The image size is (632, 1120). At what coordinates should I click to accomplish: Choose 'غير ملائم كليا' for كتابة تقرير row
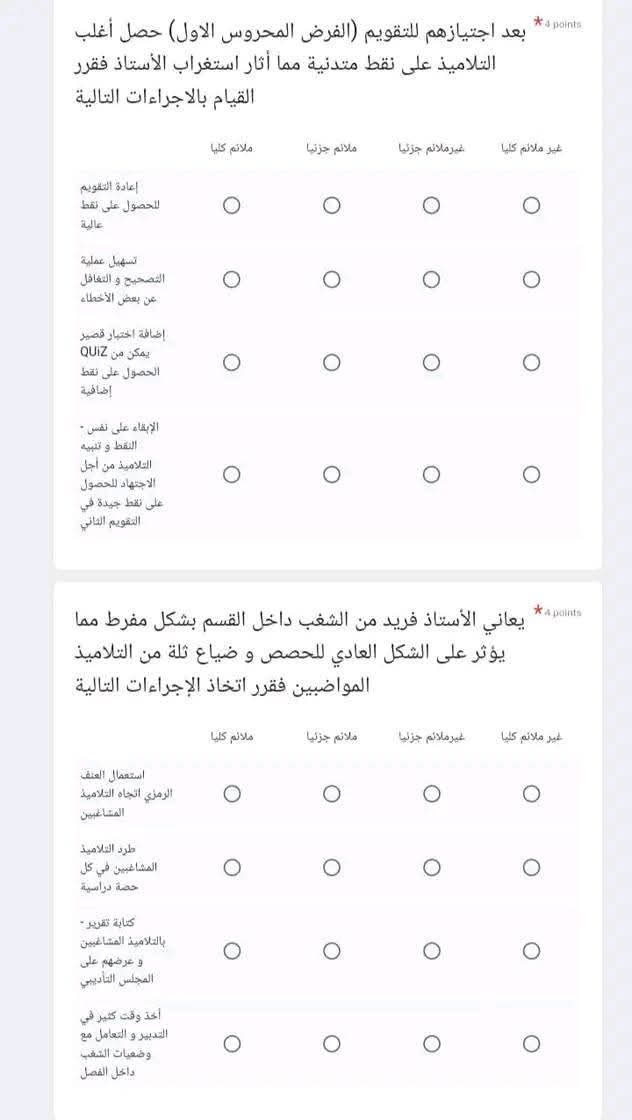[532, 950]
